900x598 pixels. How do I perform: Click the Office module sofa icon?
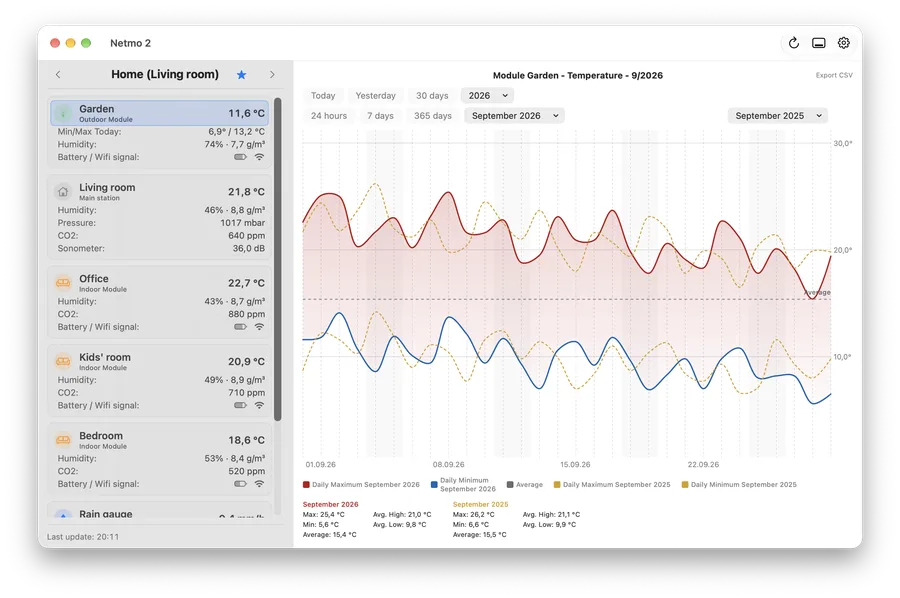click(x=63, y=283)
